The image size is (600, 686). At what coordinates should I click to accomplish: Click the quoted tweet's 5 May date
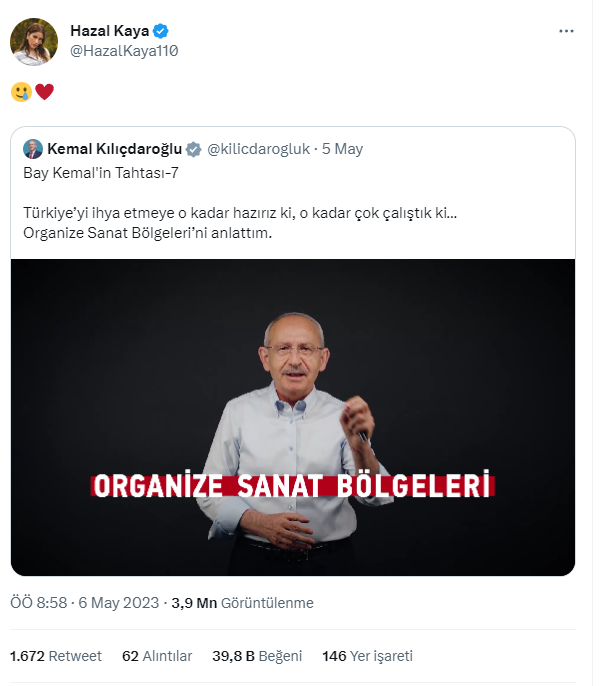point(342,149)
